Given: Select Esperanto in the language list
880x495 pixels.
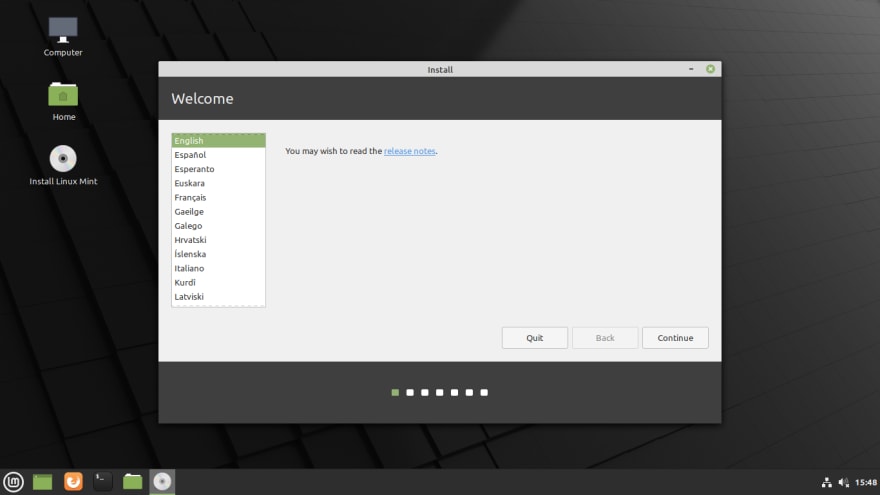Looking at the screenshot, I should pos(218,169).
